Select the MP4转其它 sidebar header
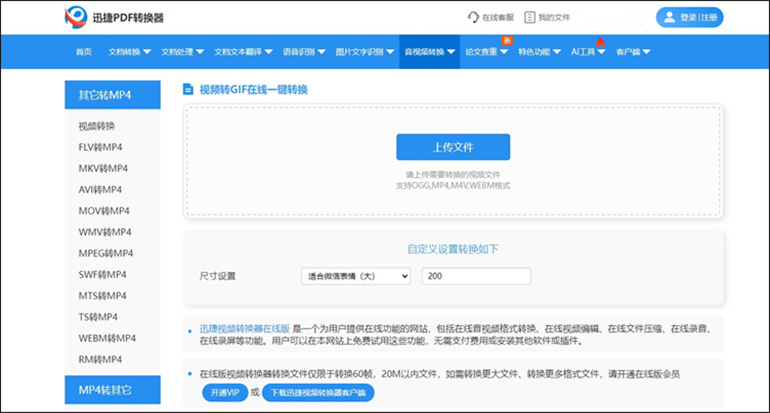Viewport: 770px width, 413px height. click(x=112, y=390)
